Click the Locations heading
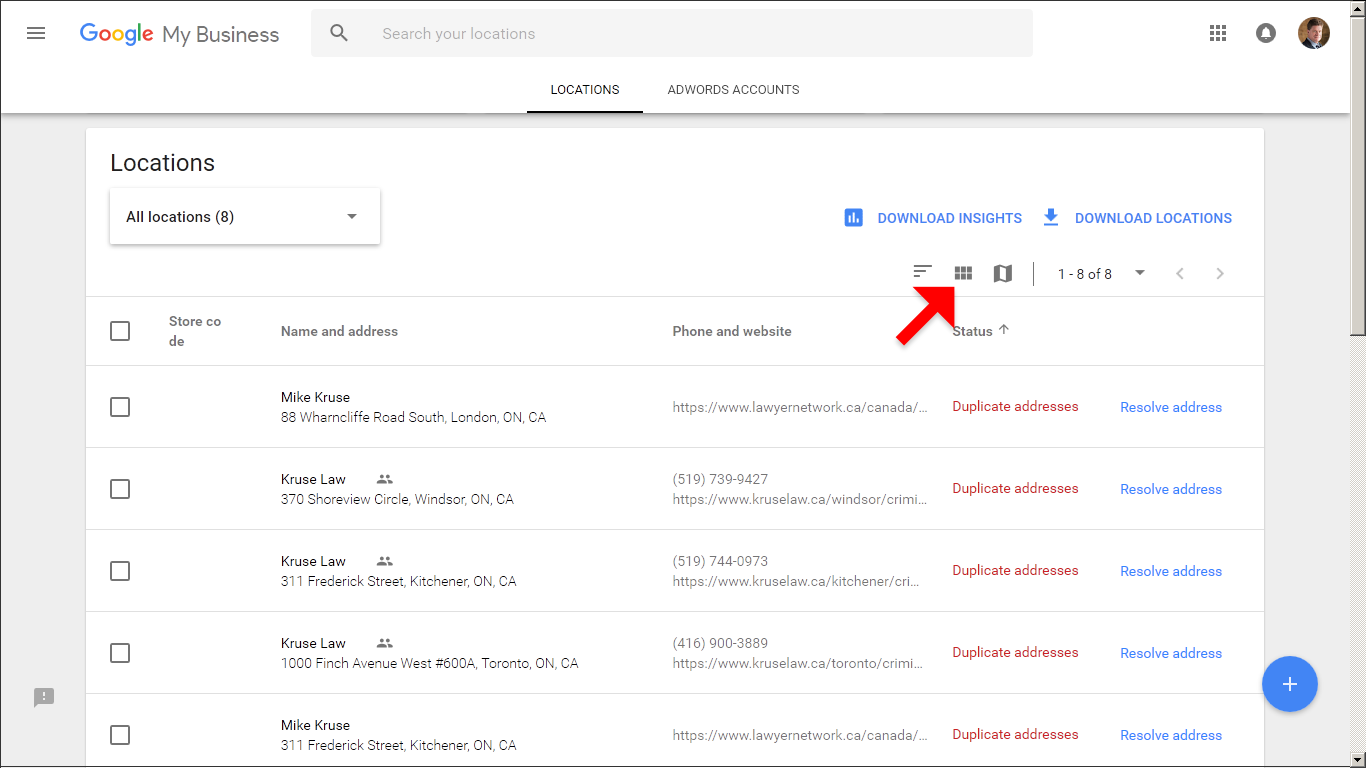Screen dimensions: 1366x768 pyautogui.click(x=162, y=163)
